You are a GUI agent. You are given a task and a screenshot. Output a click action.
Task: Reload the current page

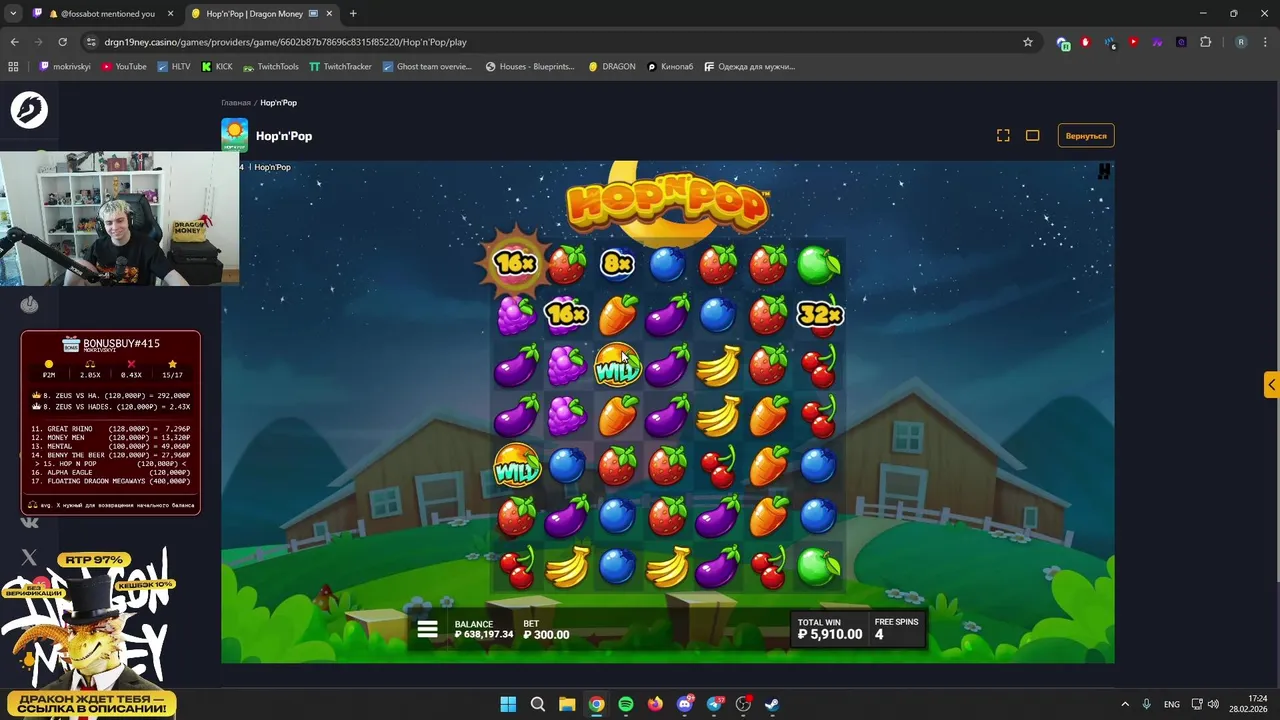pyautogui.click(x=62, y=42)
